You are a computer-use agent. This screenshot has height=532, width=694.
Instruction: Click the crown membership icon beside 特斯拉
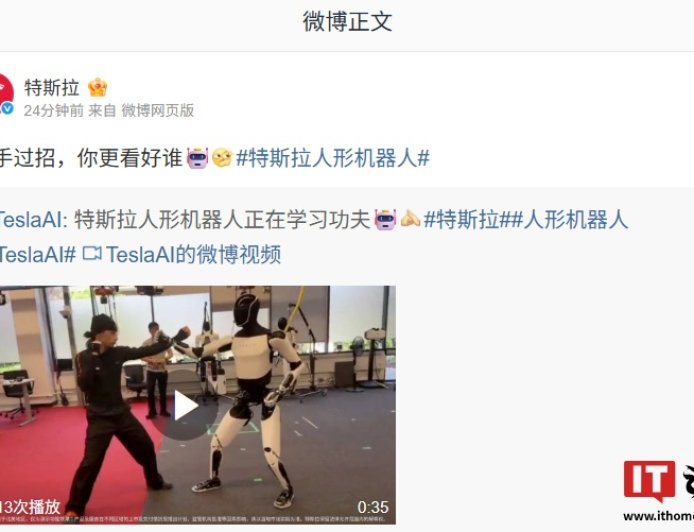tap(97, 87)
